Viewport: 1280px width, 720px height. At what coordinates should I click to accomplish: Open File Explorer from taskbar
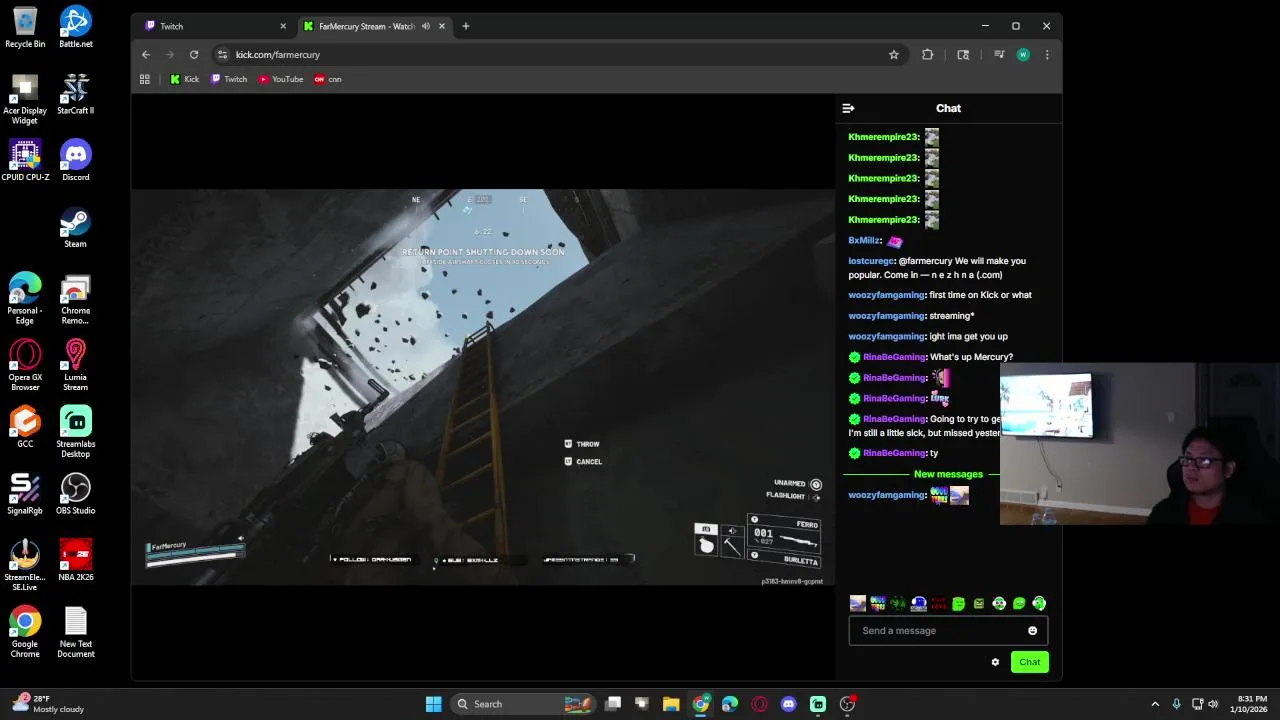[x=671, y=704]
